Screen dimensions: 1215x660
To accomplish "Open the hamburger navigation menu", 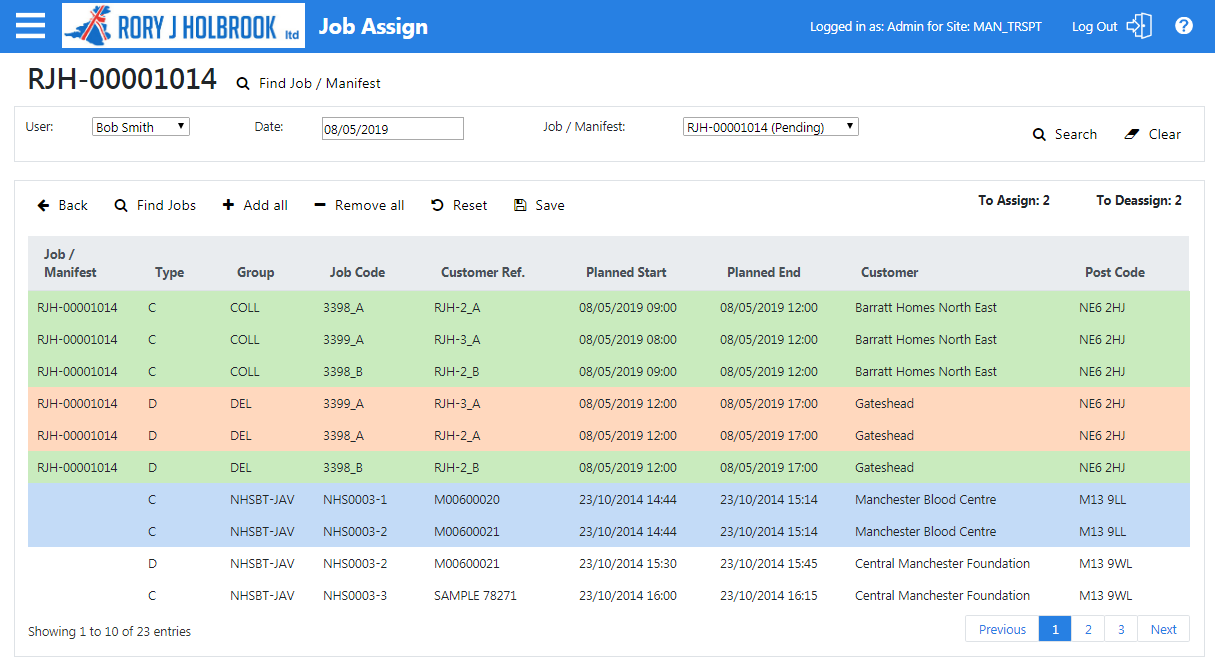I will click(x=30, y=26).
